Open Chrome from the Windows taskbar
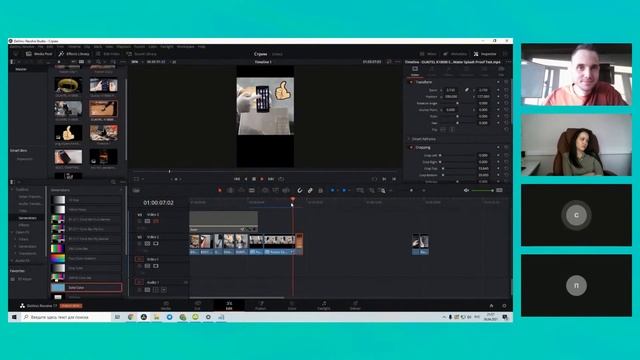640x360 pixels. [131, 317]
